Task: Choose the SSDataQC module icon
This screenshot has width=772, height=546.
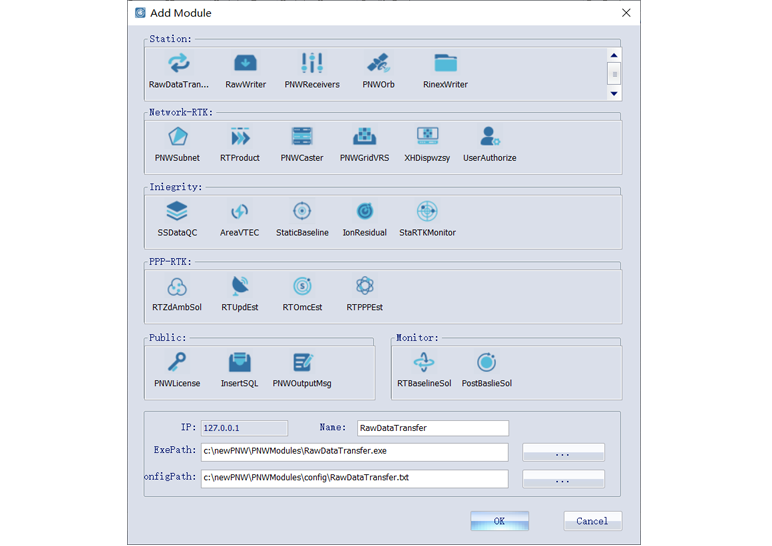Action: point(177,213)
